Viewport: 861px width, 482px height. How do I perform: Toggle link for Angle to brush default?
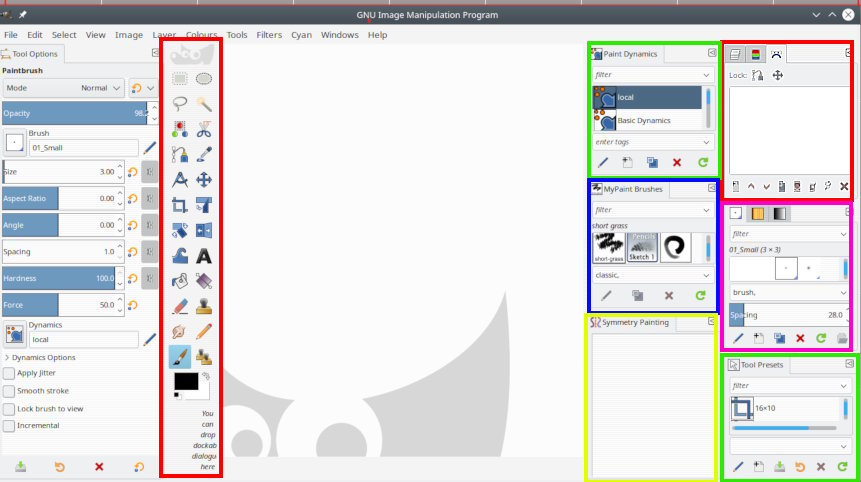click(x=149, y=225)
